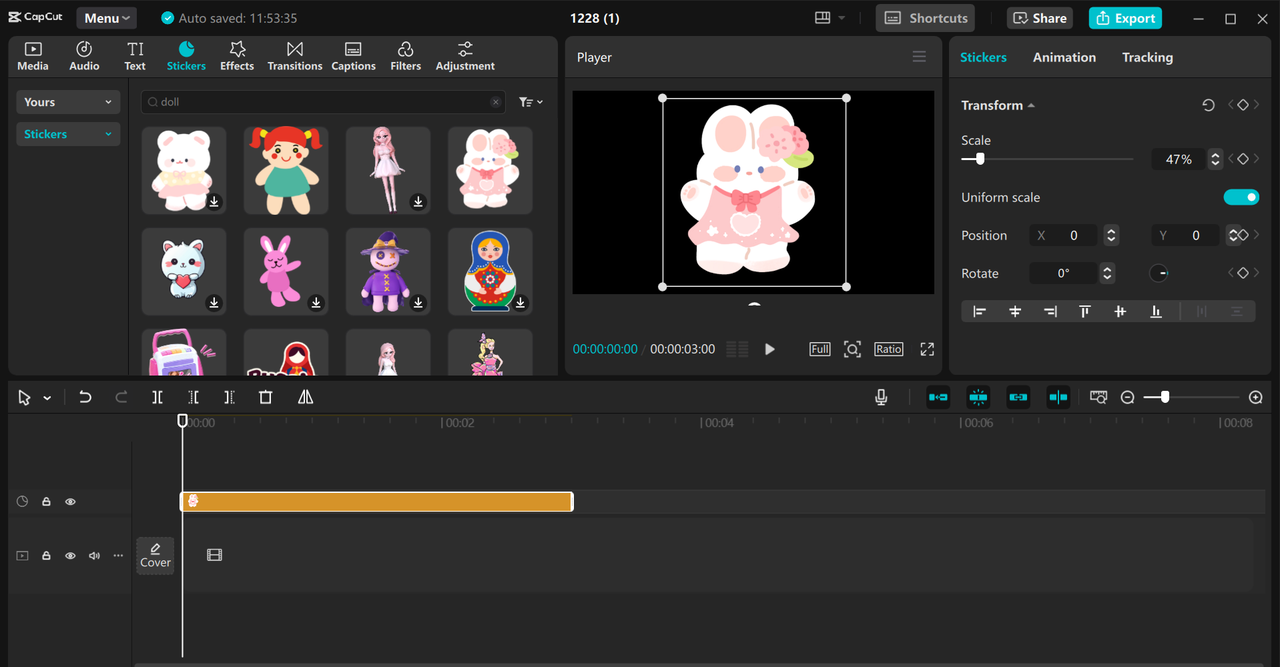Adjust the timeline zoom slider

(1191, 397)
